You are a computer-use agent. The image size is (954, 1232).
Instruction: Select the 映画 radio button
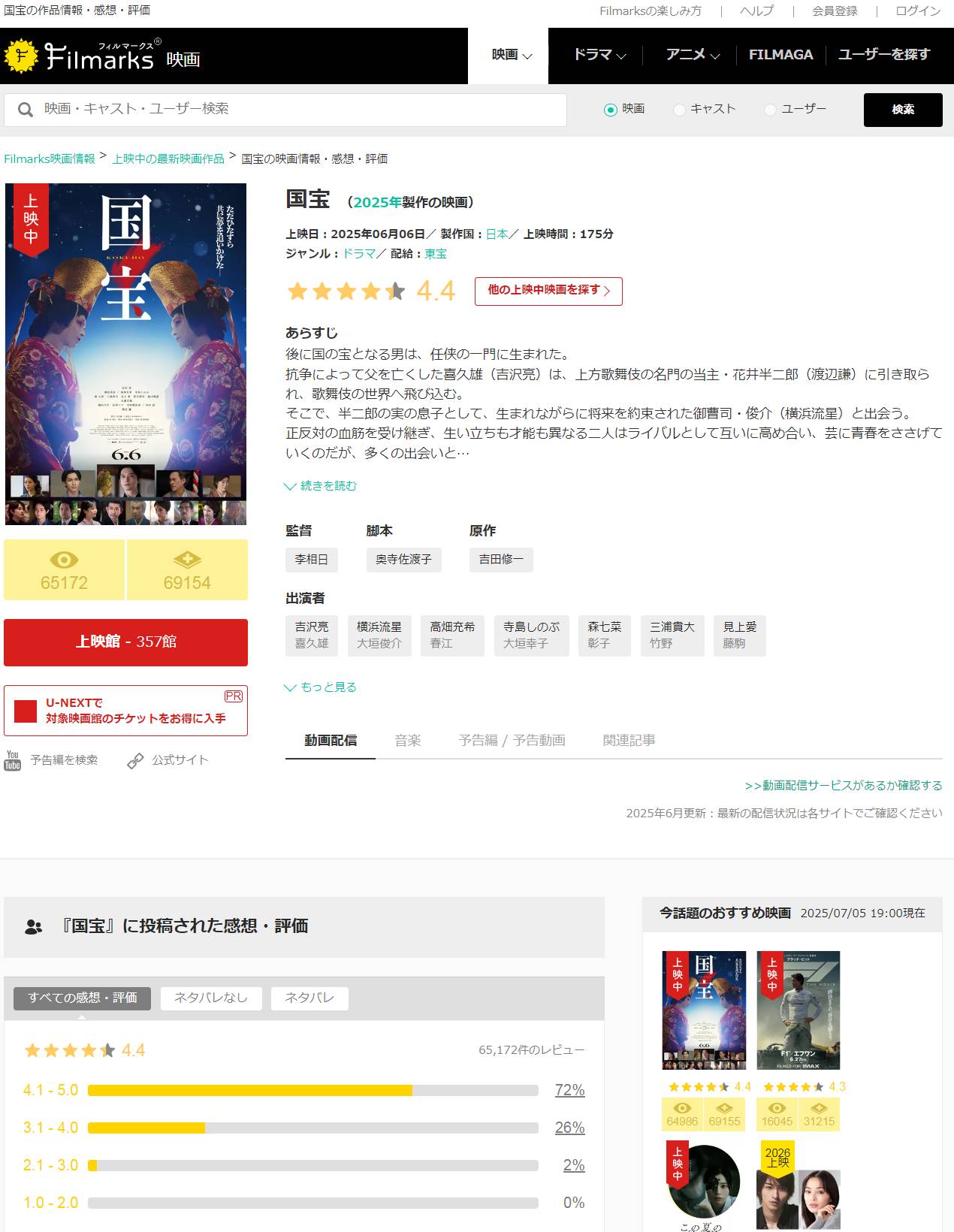click(x=611, y=110)
